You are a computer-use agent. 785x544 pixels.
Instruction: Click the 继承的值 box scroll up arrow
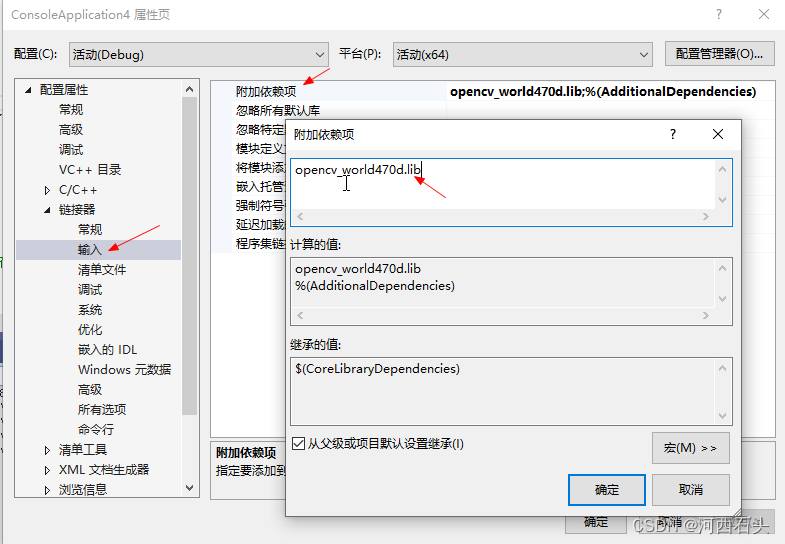[x=722, y=368]
